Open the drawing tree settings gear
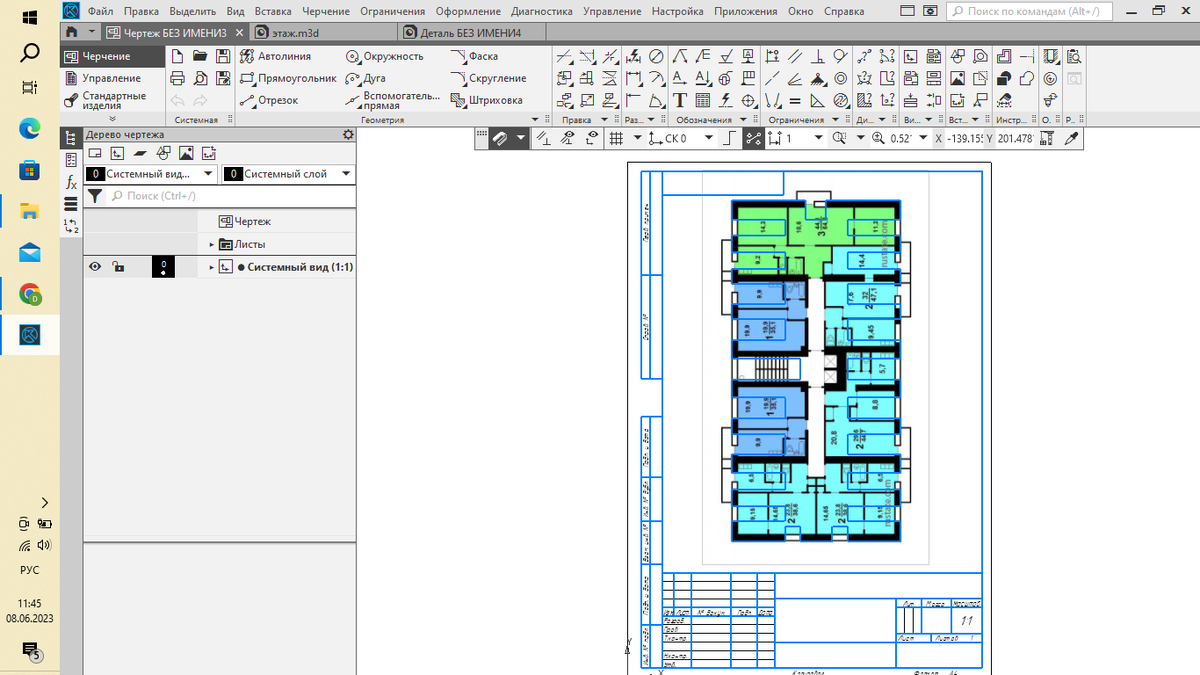1200x675 pixels. 348,134
